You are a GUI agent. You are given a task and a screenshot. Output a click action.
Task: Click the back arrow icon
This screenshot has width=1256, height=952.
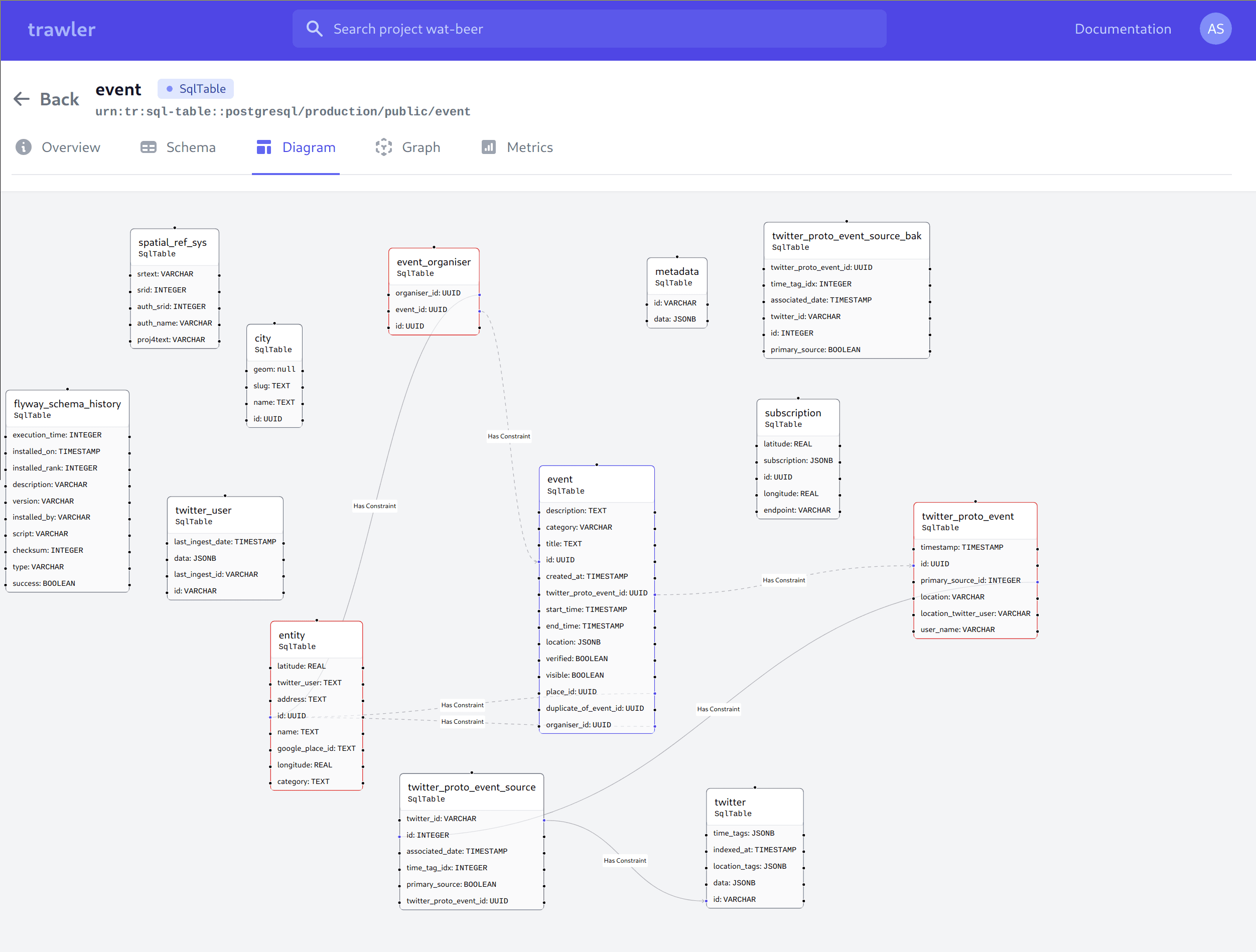[x=22, y=99]
